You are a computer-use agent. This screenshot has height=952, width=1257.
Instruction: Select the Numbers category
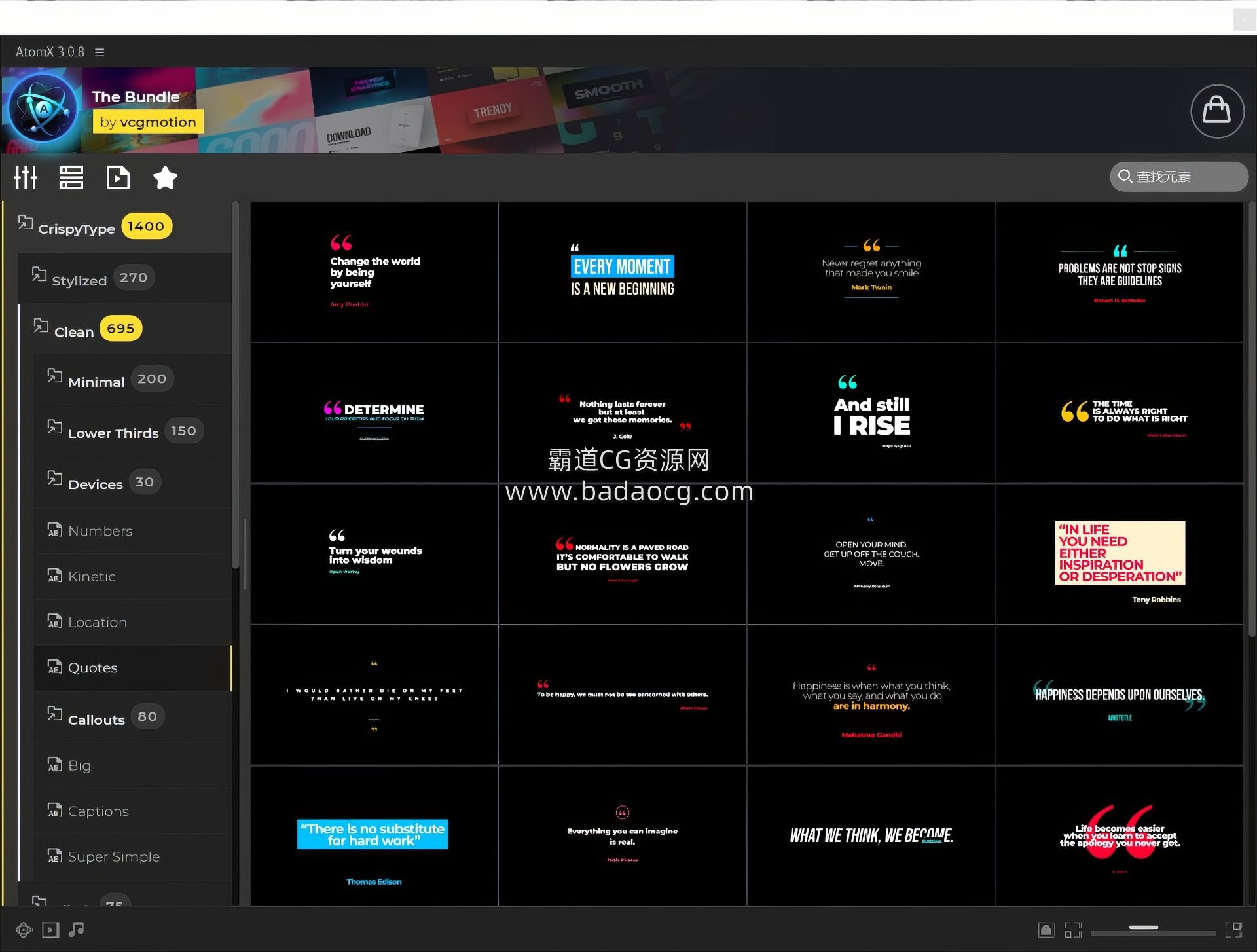point(133,531)
